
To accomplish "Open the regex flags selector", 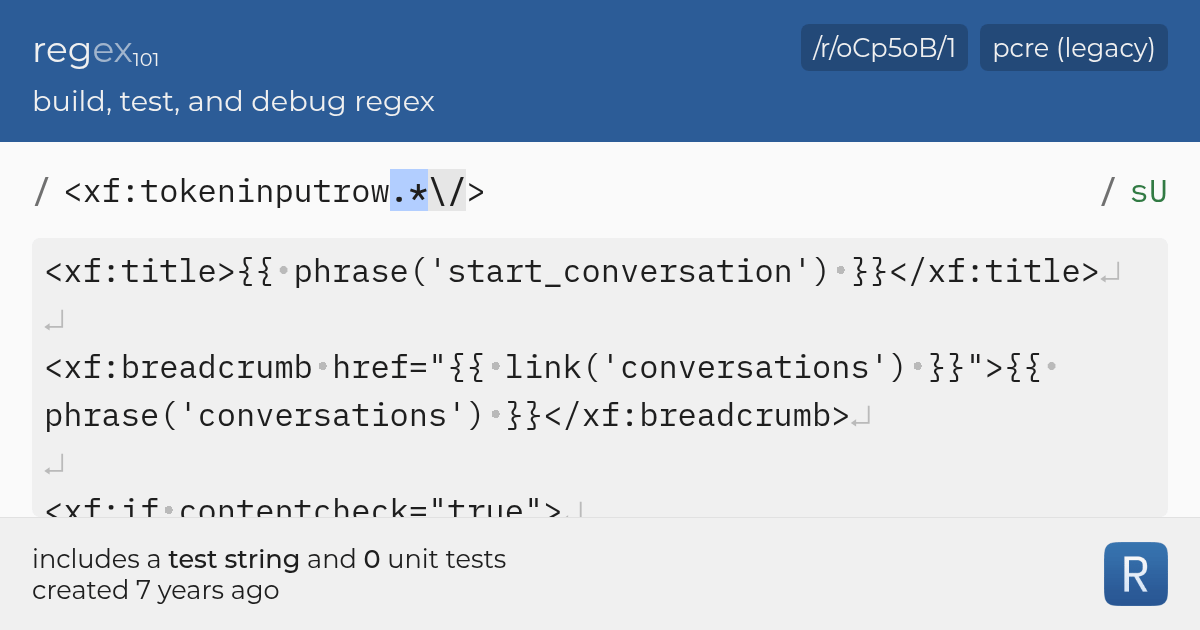I will pyautogui.click(x=1147, y=191).
